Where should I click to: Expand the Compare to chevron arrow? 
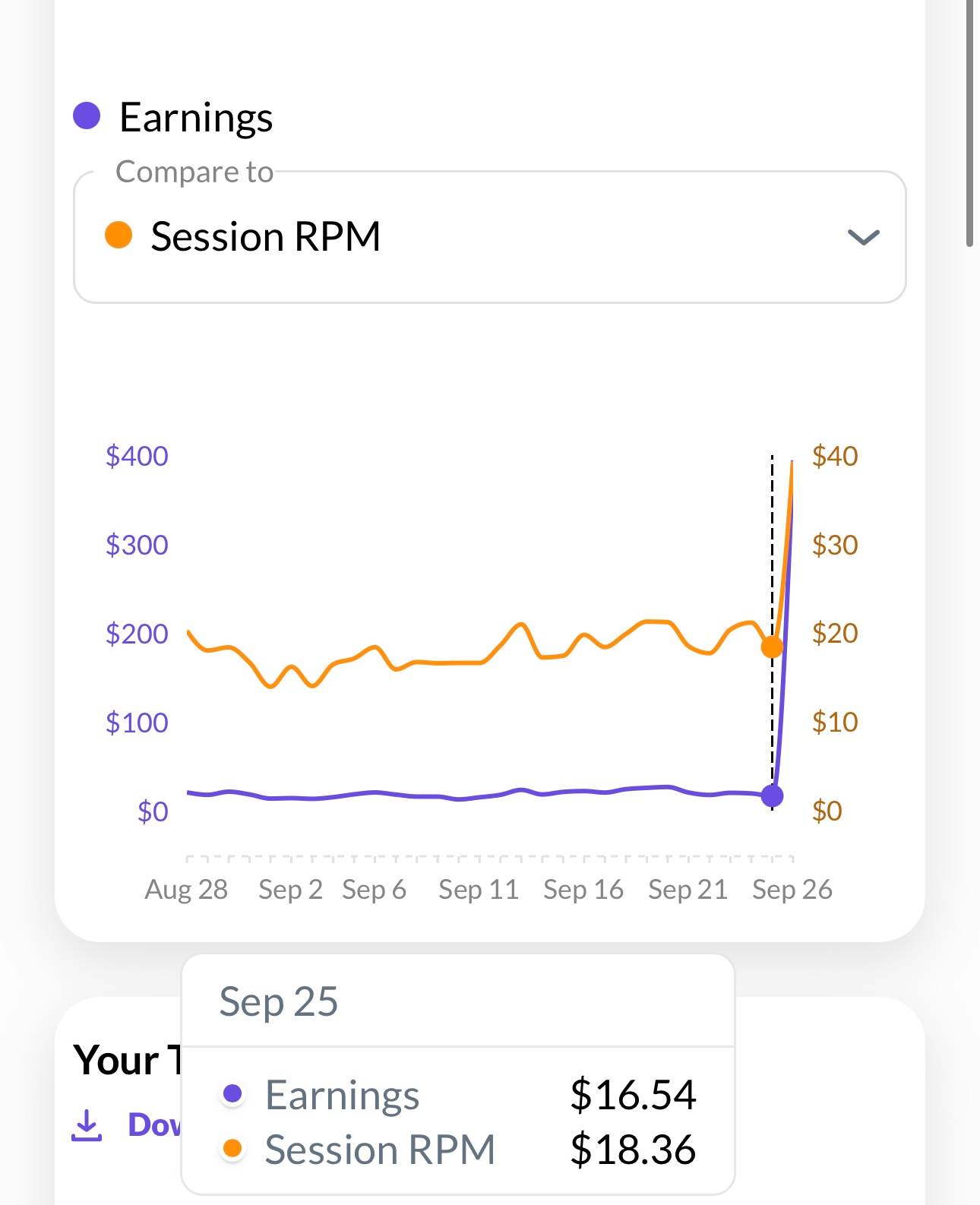click(x=863, y=237)
